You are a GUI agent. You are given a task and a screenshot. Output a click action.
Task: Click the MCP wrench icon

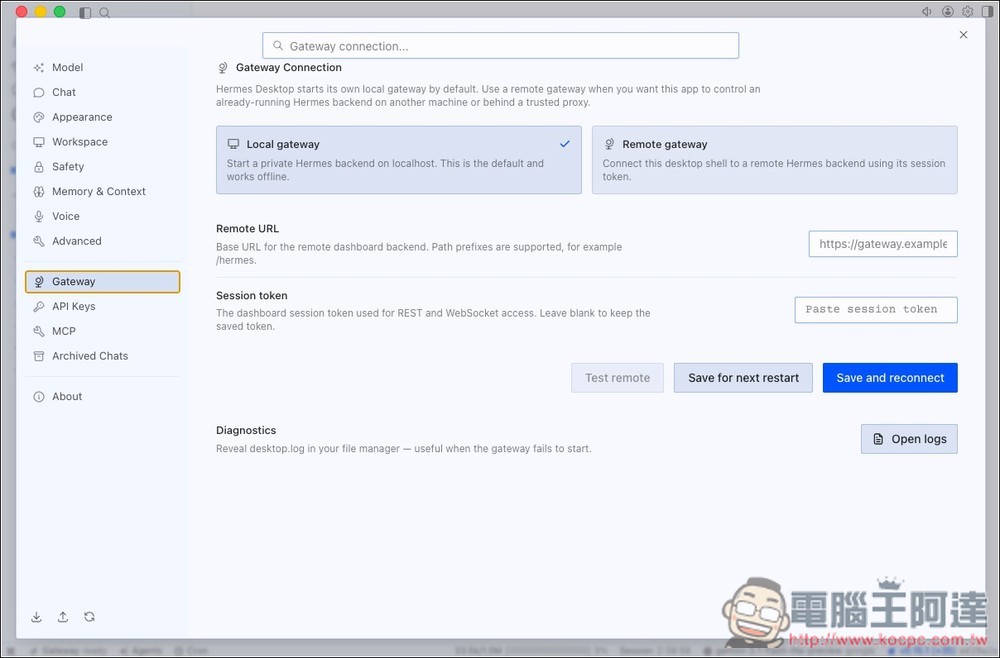(x=39, y=332)
